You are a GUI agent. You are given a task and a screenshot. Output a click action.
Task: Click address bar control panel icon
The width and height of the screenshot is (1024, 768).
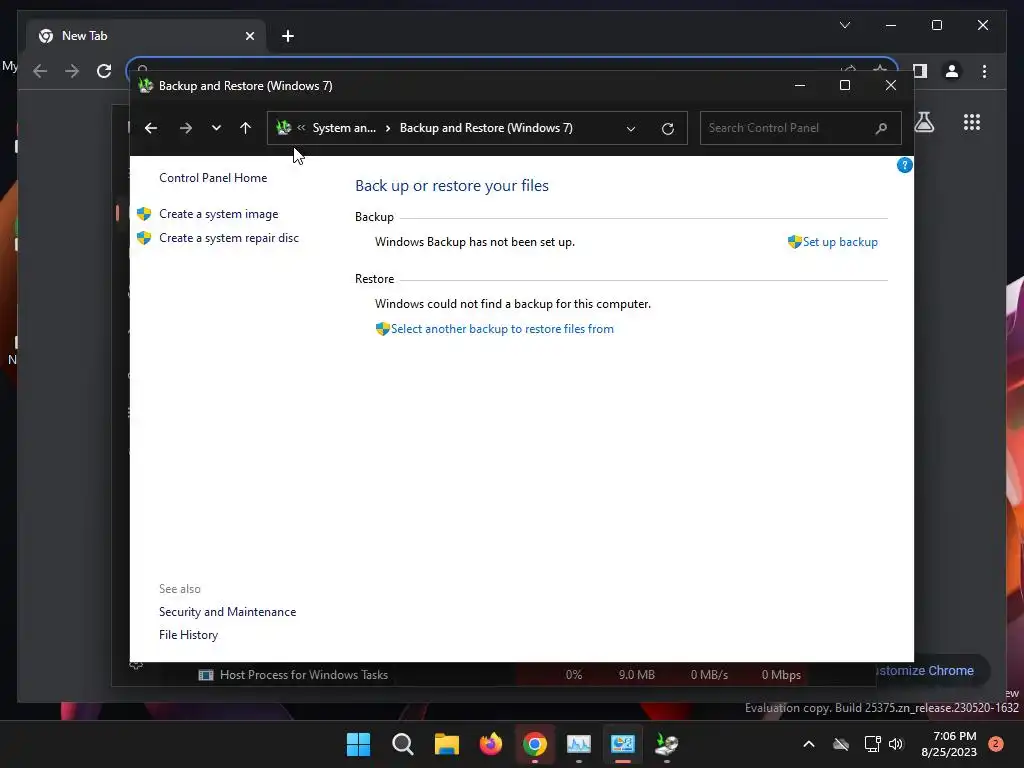[x=283, y=128]
